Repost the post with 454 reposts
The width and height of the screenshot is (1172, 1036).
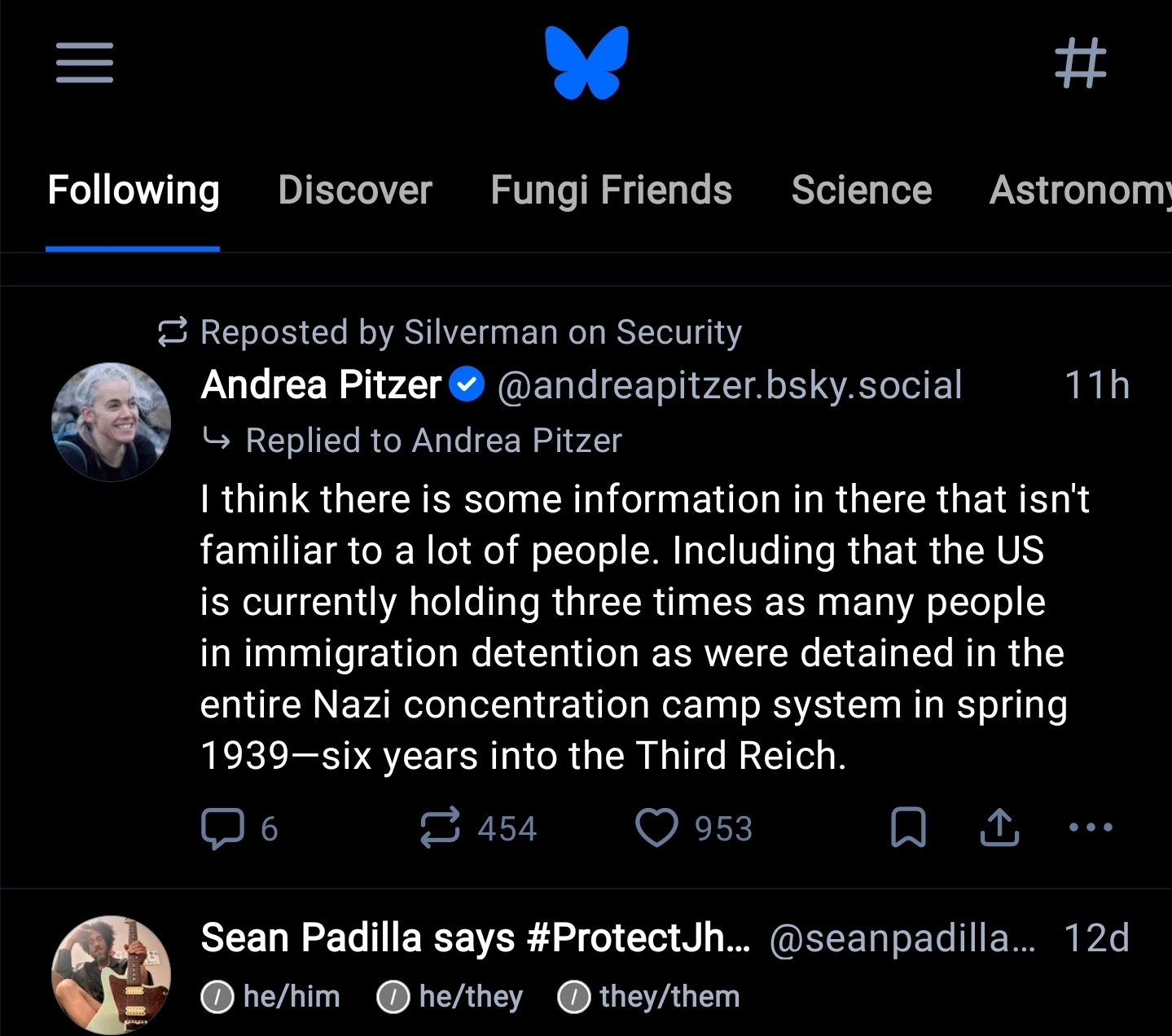click(441, 828)
